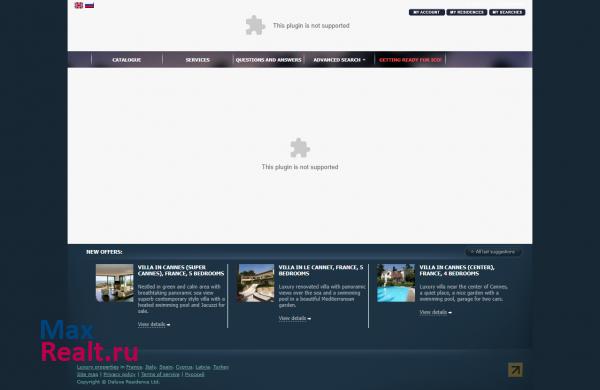Open the Super Cannes villa interior thumbnail
The height and width of the screenshot is (390, 600).
point(114,283)
